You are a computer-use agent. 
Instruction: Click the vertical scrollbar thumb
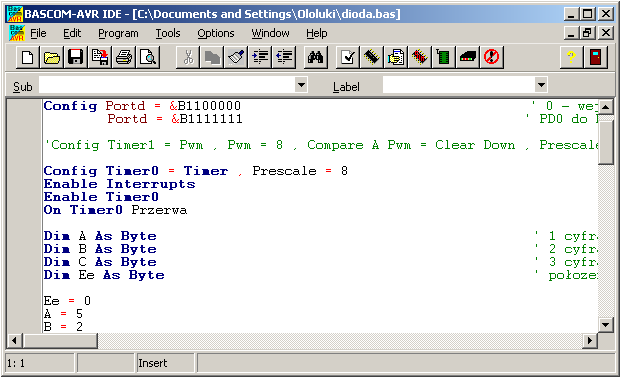pos(606,142)
